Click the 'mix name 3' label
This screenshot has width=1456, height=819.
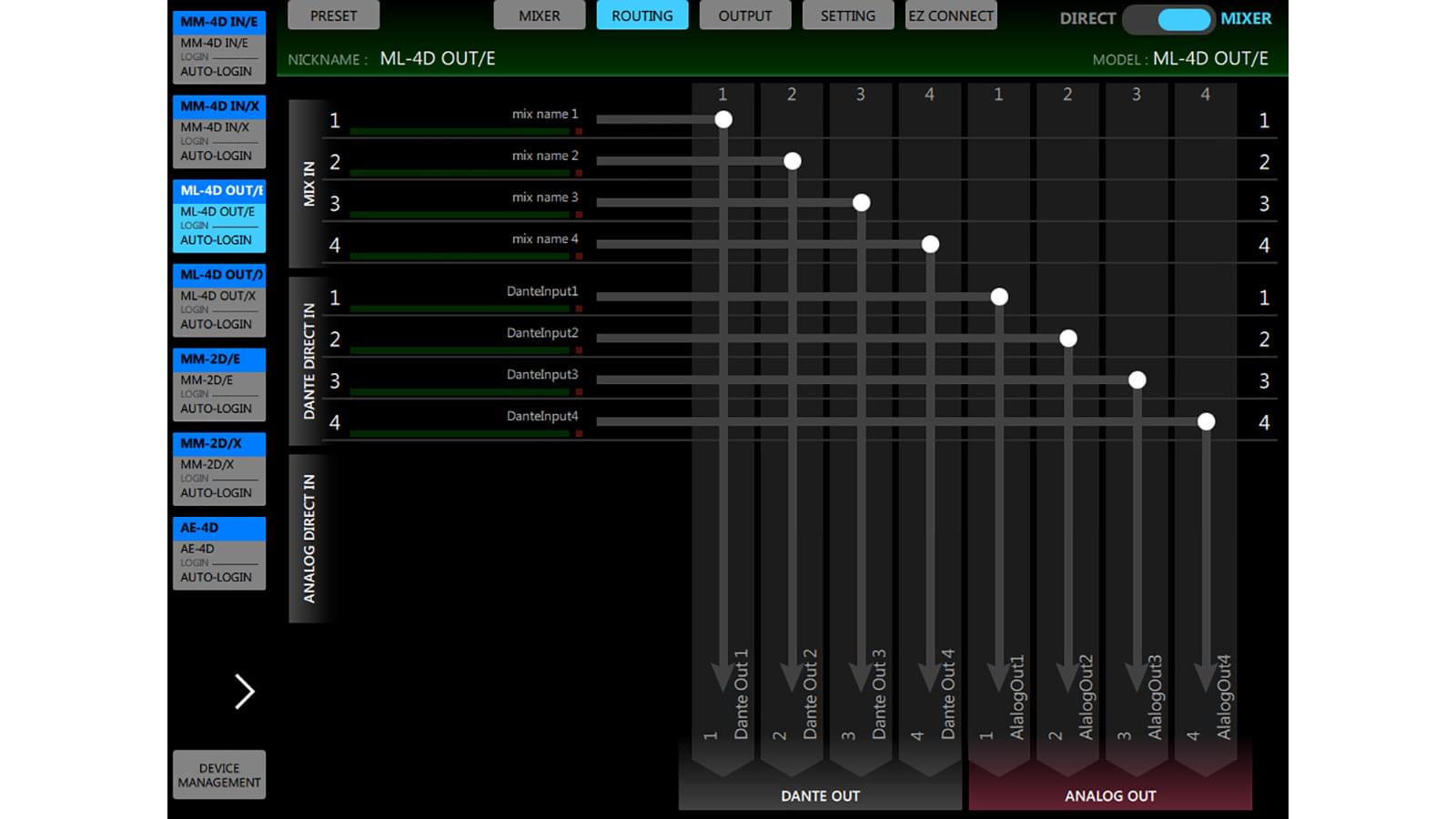[544, 197]
